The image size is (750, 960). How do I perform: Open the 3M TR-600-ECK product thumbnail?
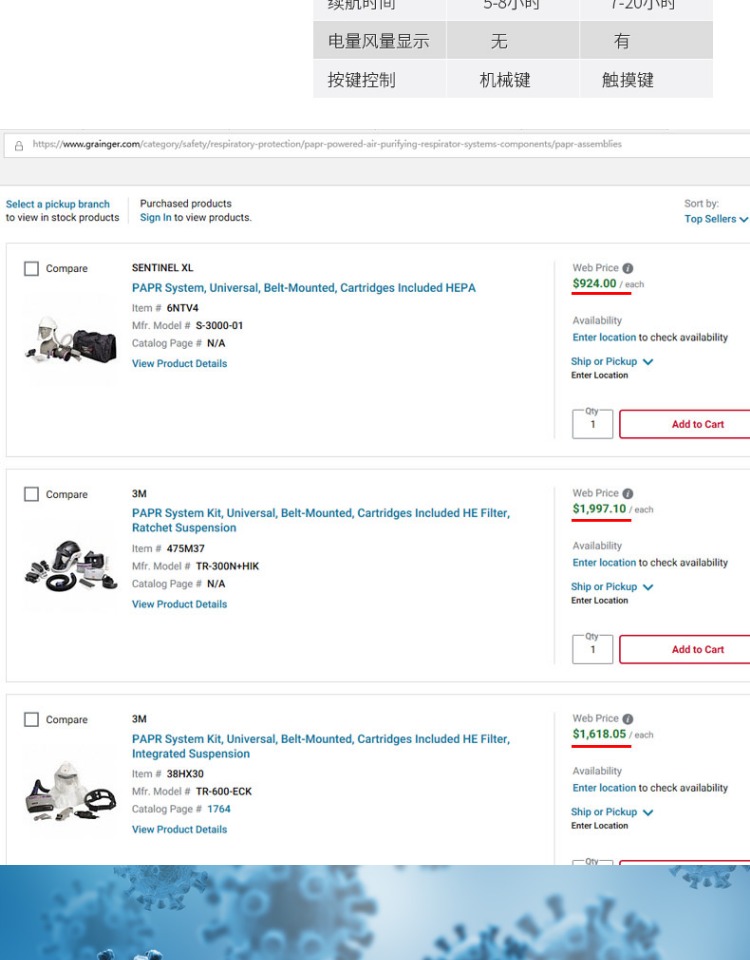coord(71,792)
